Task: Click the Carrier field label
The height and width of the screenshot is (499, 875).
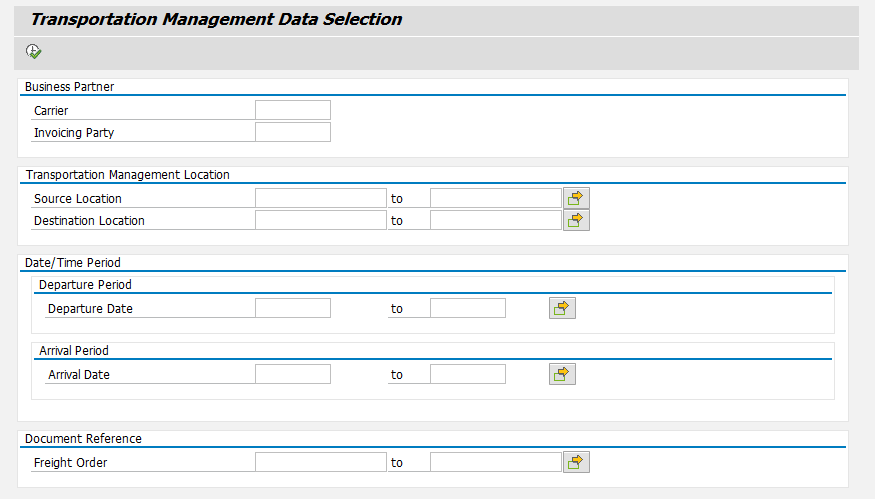Action: coord(51,111)
